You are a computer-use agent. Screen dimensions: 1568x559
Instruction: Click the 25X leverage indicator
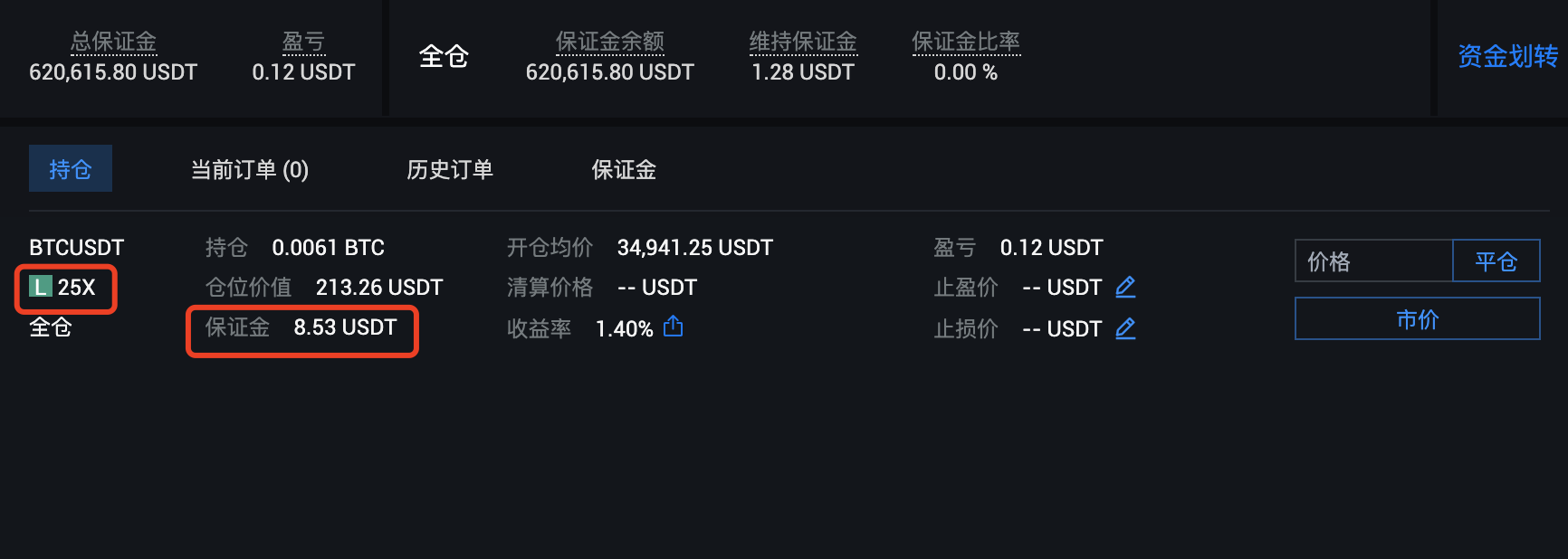pos(77,288)
